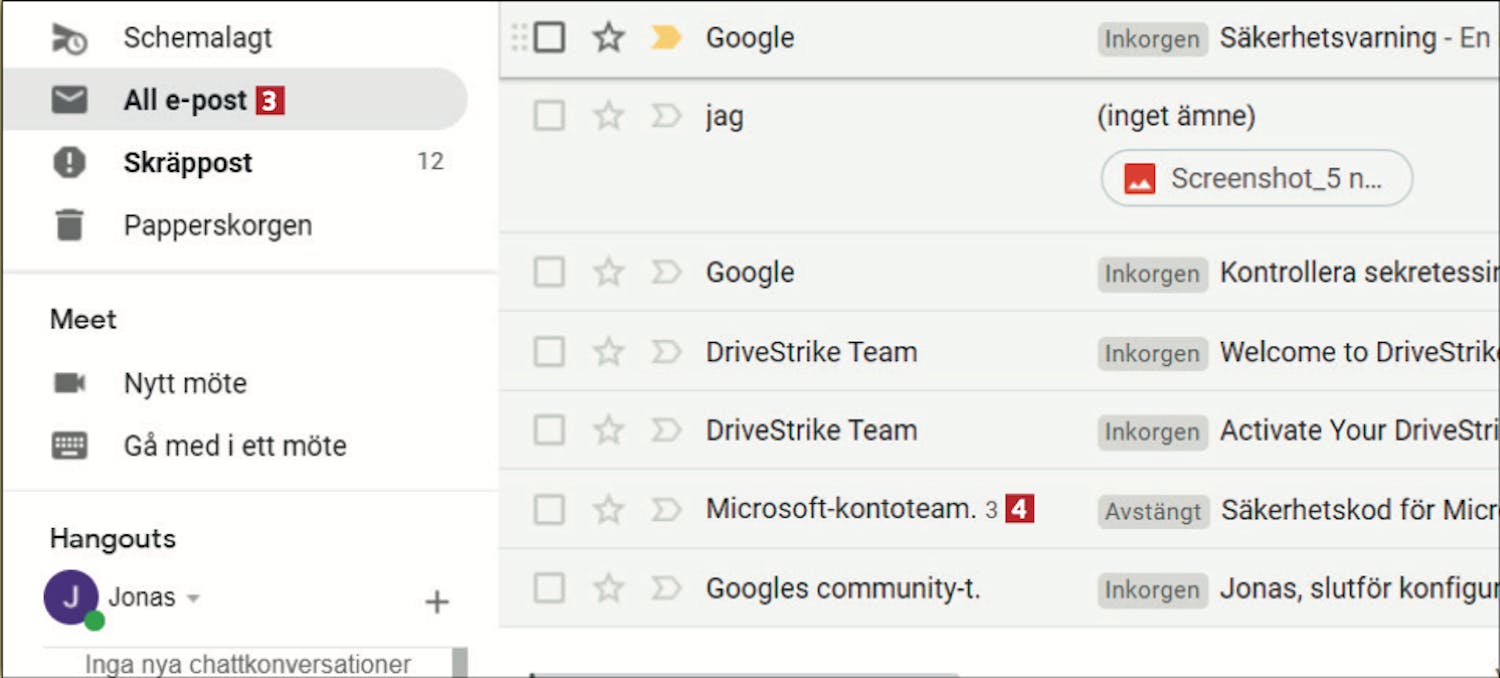The height and width of the screenshot is (678, 1500).
Task: Star the Microsoft-kontoteam email
Action: point(609,510)
